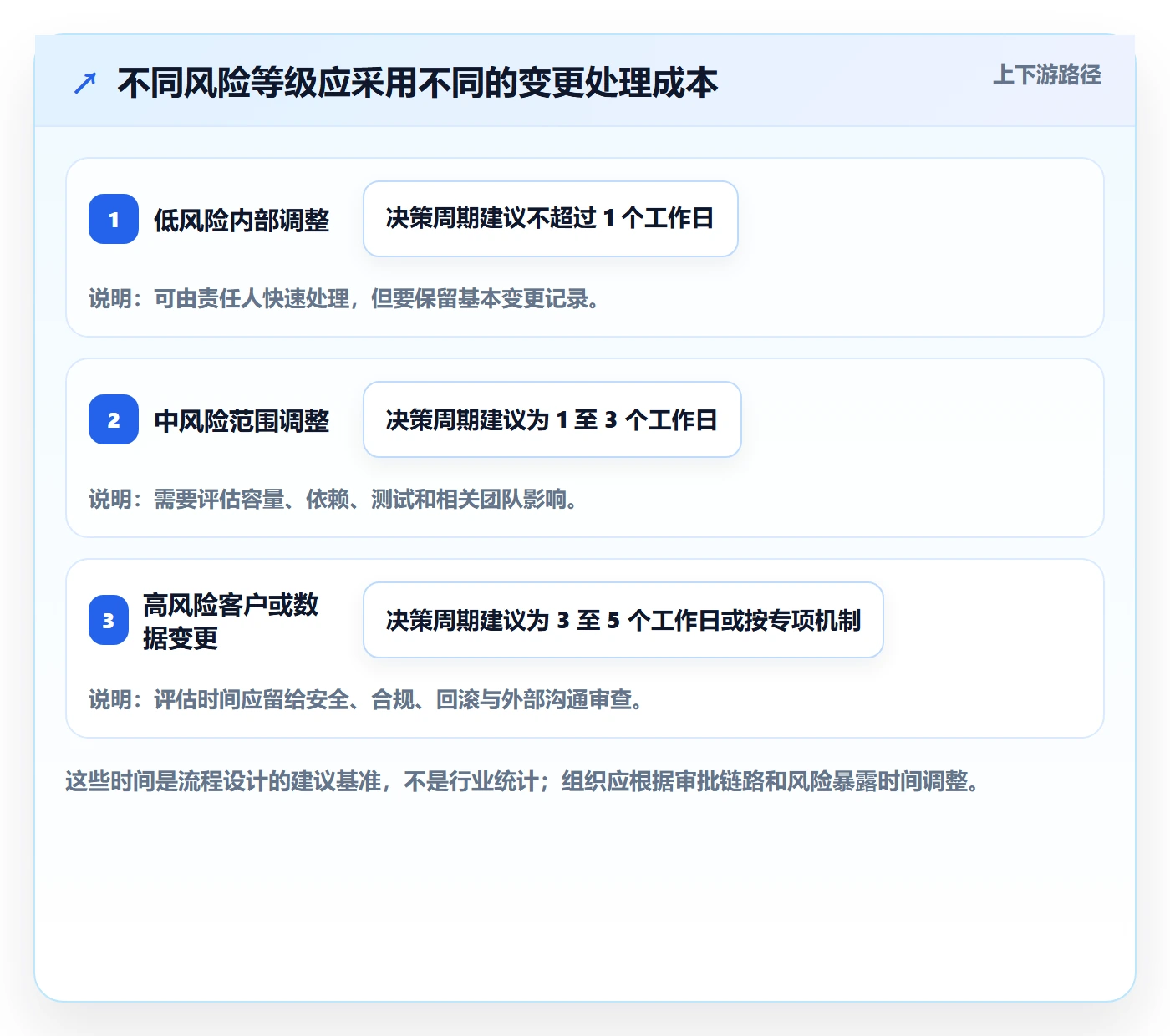
Task: Click the 决策周期建议为 1 至 3 个工作日 pill
Action: [x=552, y=419]
